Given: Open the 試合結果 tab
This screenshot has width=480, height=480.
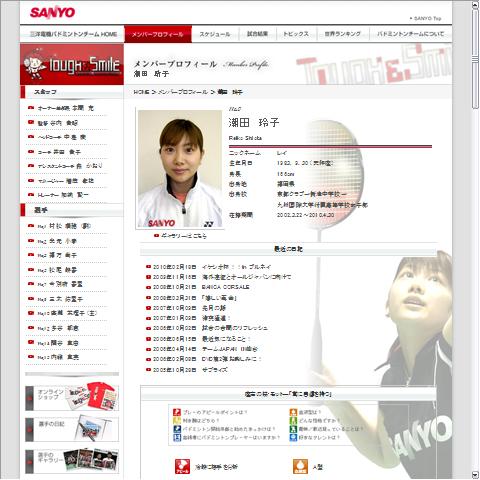Looking at the screenshot, I should [257, 34].
